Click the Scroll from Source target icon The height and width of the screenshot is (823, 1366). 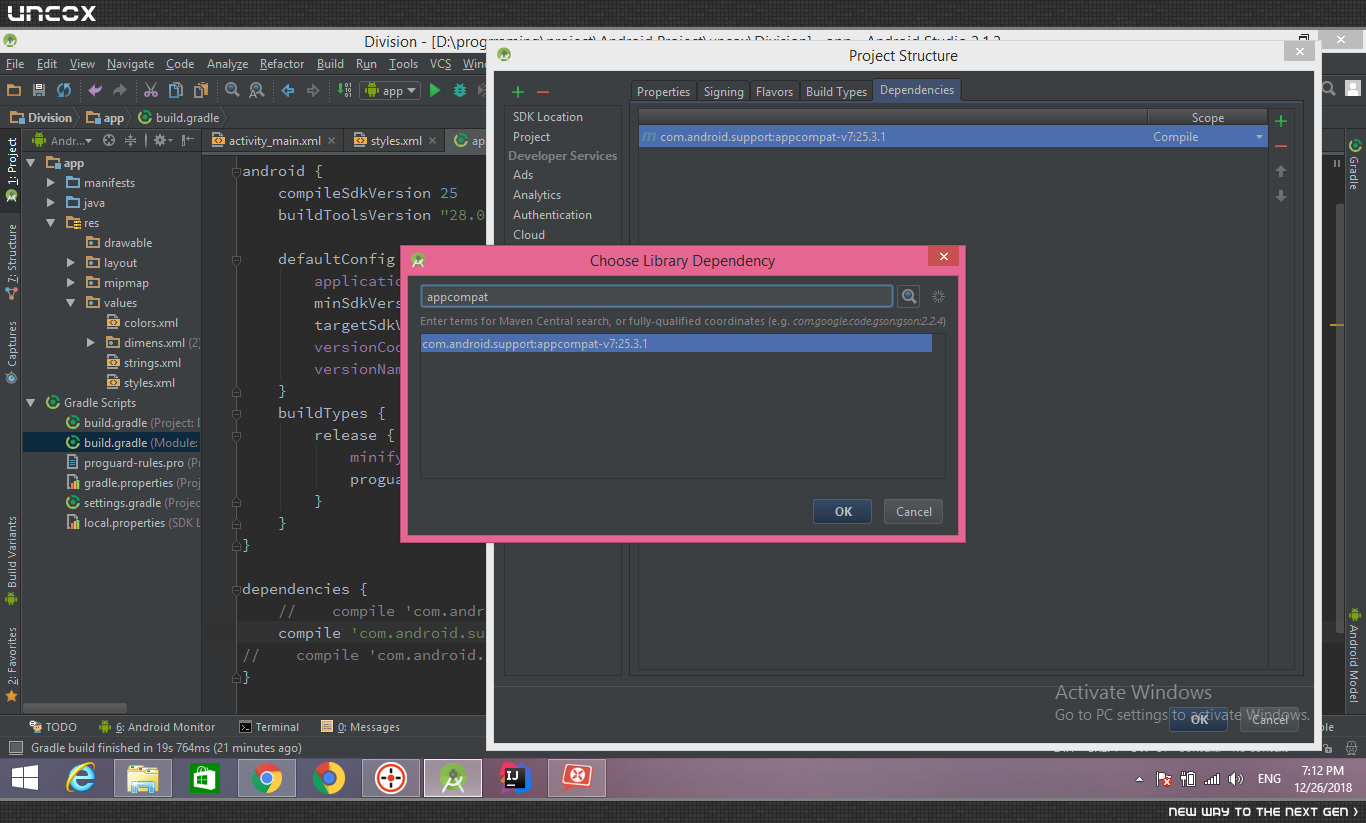[x=109, y=141]
